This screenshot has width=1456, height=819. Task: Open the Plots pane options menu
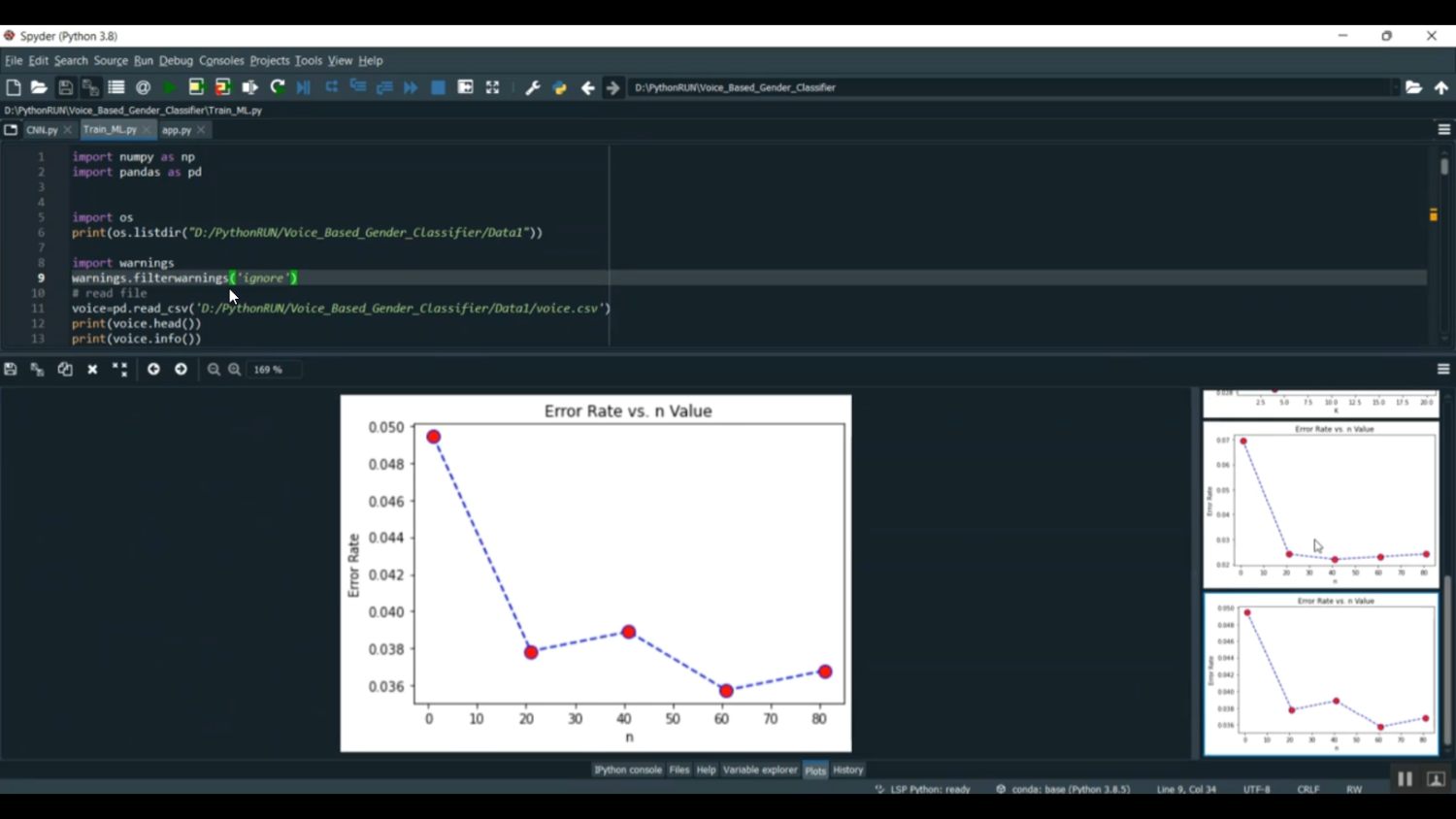click(x=1443, y=370)
